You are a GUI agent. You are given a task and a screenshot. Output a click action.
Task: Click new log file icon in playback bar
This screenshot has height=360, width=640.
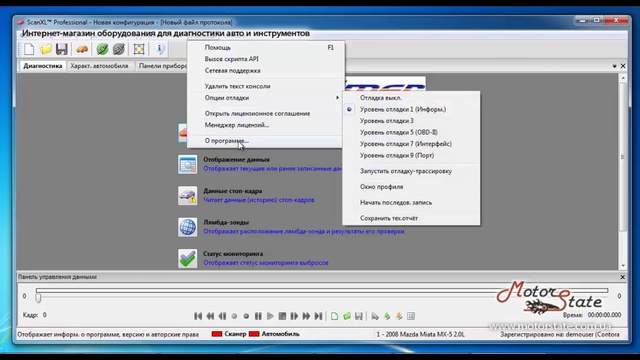coord(334,316)
